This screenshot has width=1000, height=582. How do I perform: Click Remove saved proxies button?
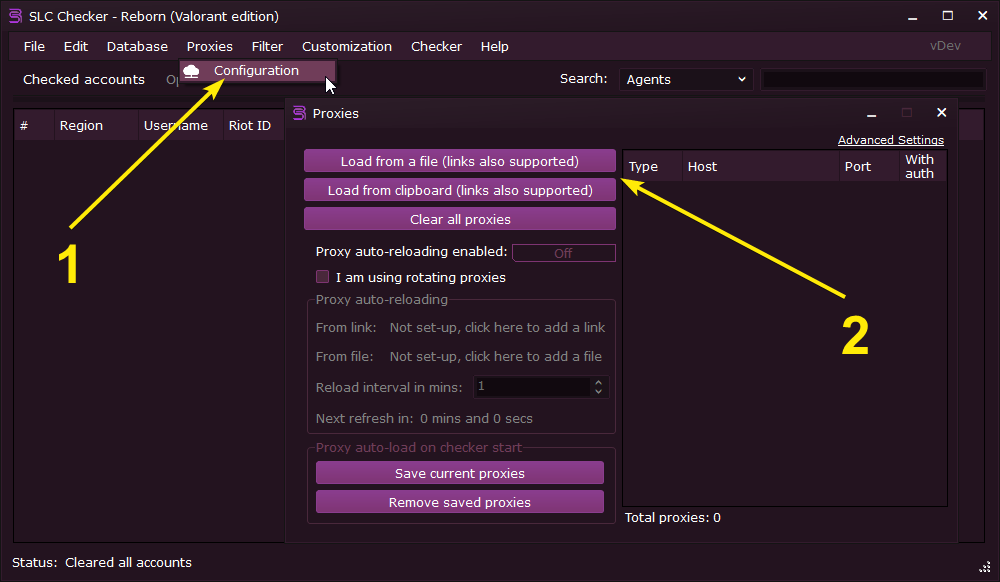point(459,502)
